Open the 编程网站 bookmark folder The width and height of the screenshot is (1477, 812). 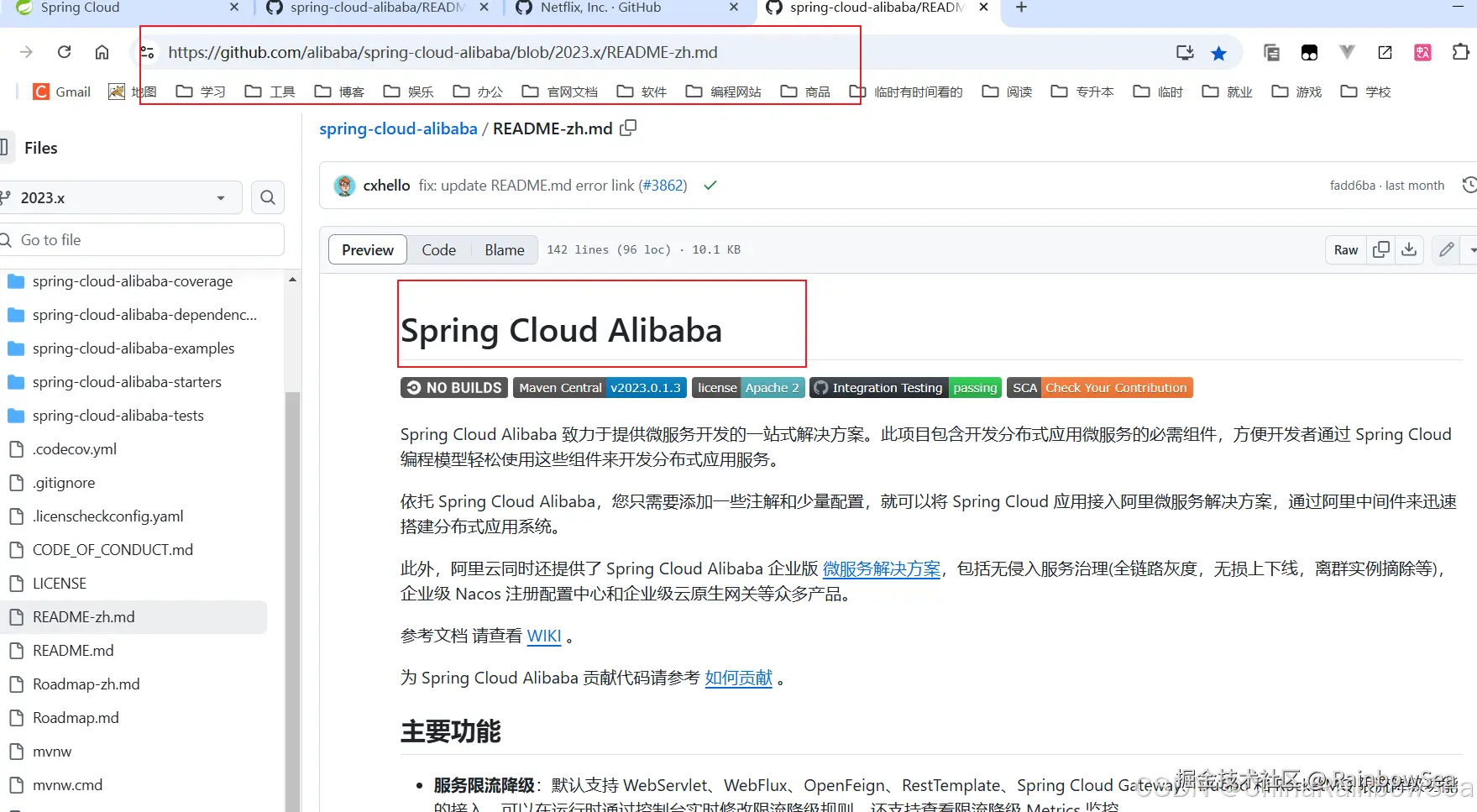tap(723, 92)
